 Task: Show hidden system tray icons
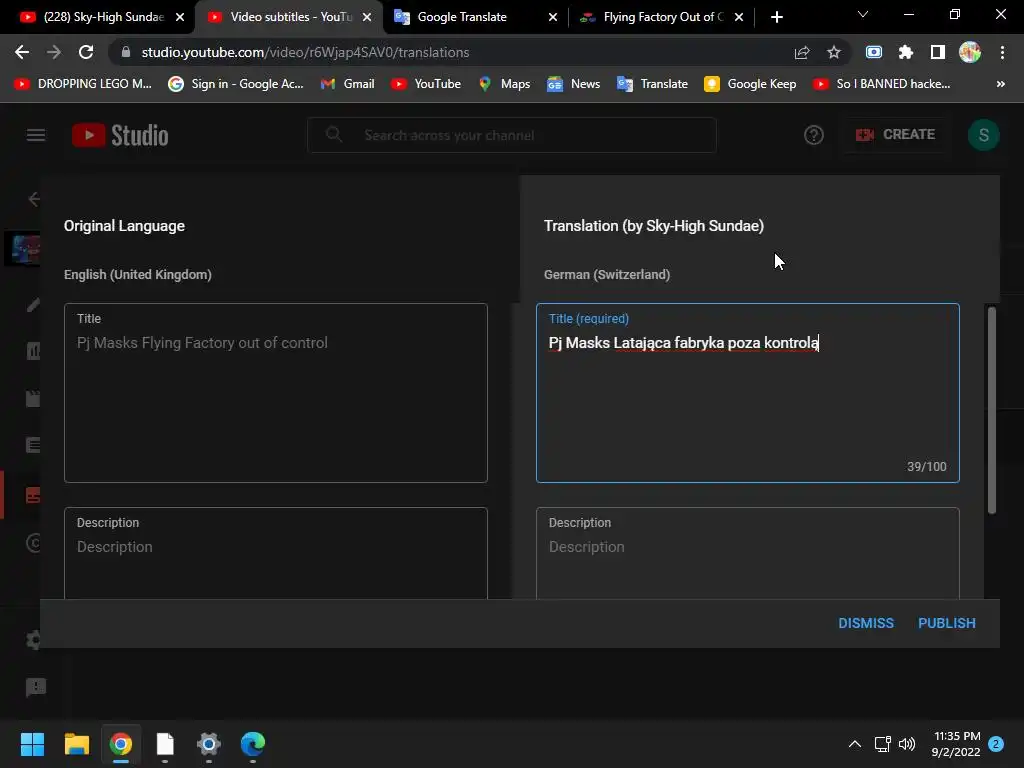pos(854,744)
